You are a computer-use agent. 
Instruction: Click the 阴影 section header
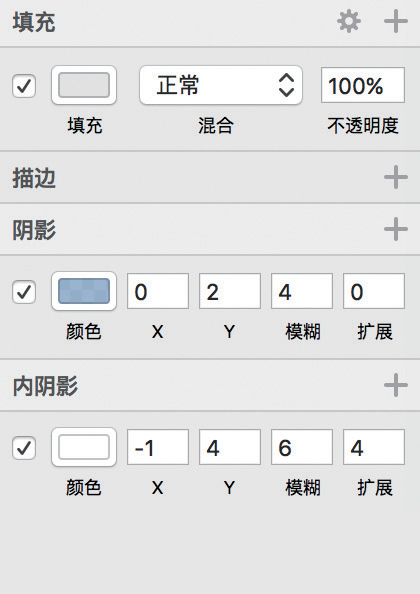(34, 230)
